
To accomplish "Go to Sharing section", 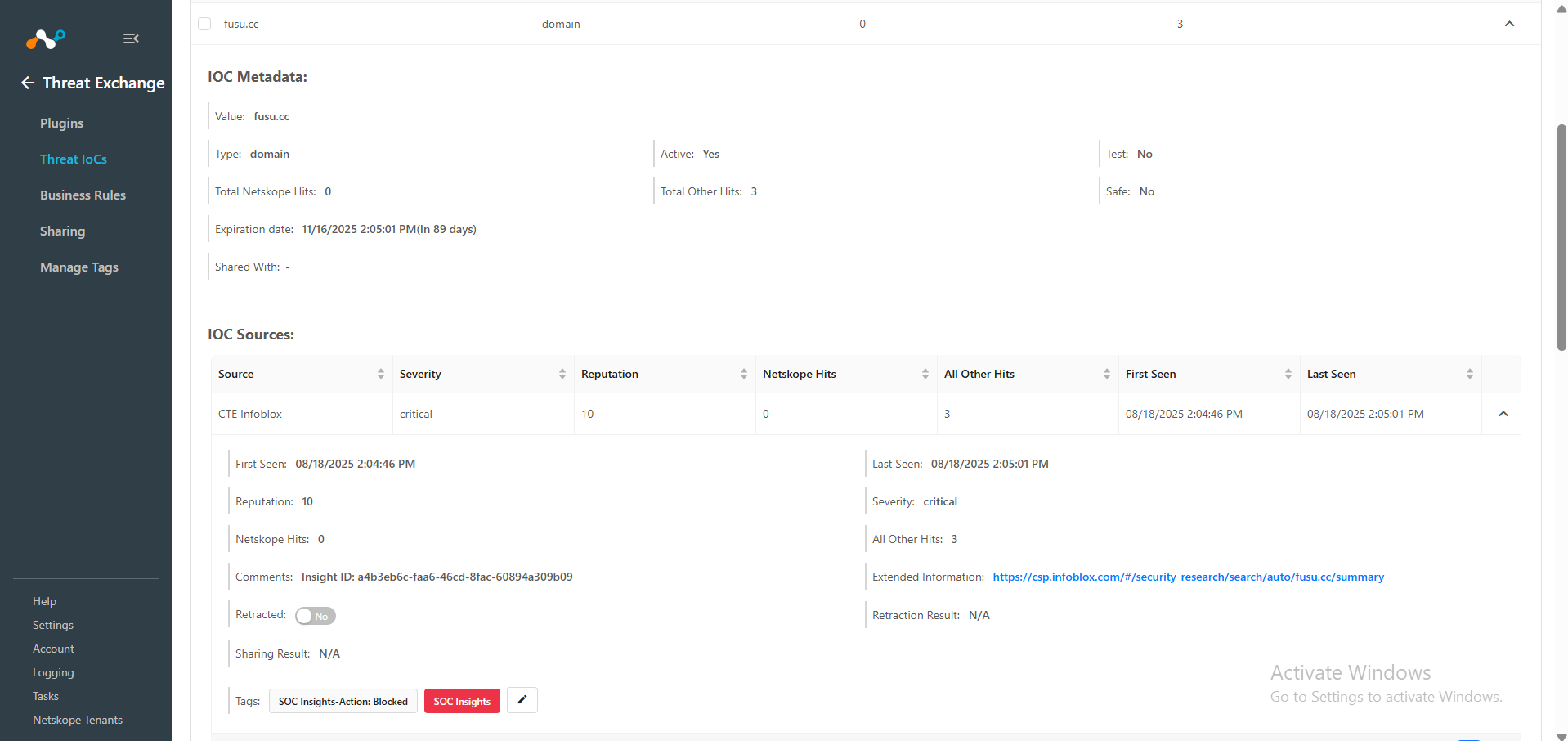I will [x=62, y=231].
